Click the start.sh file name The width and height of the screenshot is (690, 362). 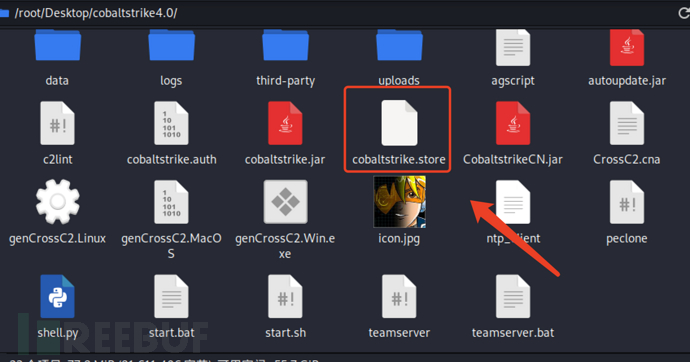pyautogui.click(x=285, y=333)
